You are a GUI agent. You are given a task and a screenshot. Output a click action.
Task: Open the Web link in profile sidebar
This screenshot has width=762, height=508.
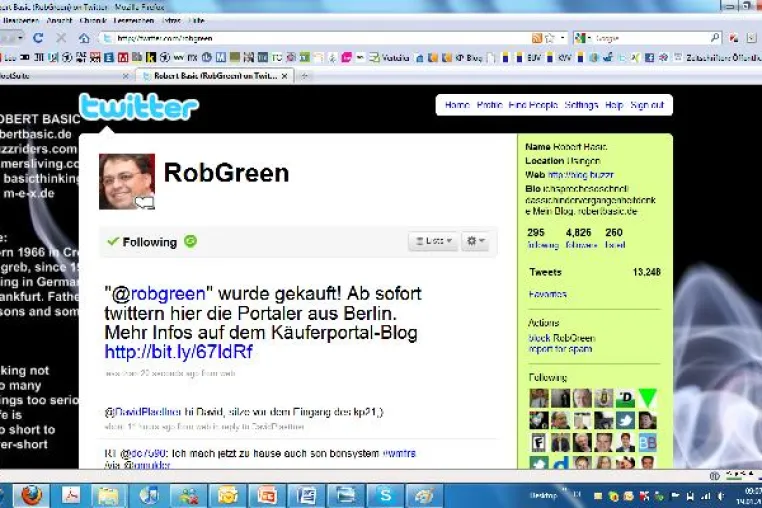coord(581,175)
